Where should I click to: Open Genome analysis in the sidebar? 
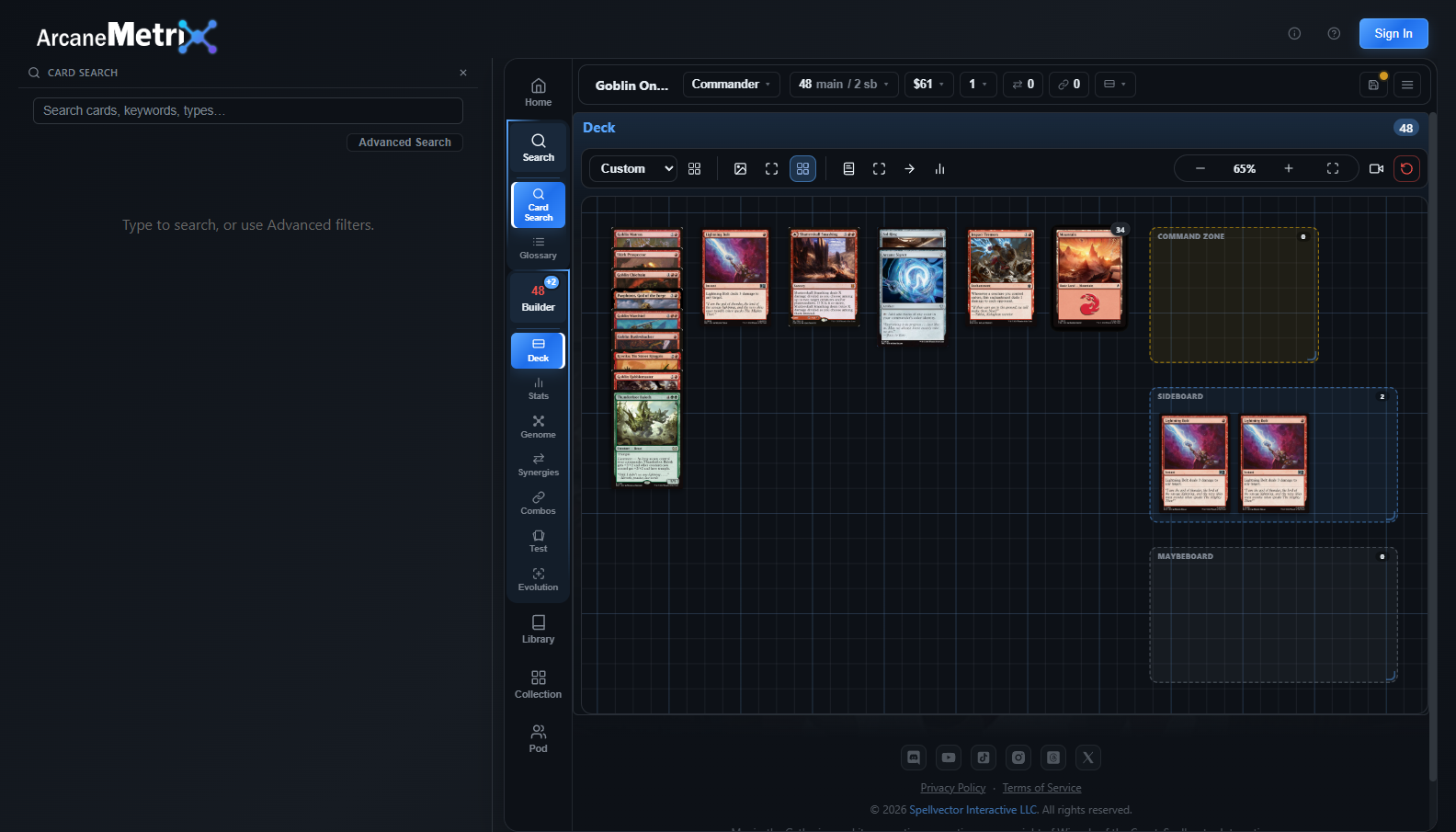pos(538,427)
